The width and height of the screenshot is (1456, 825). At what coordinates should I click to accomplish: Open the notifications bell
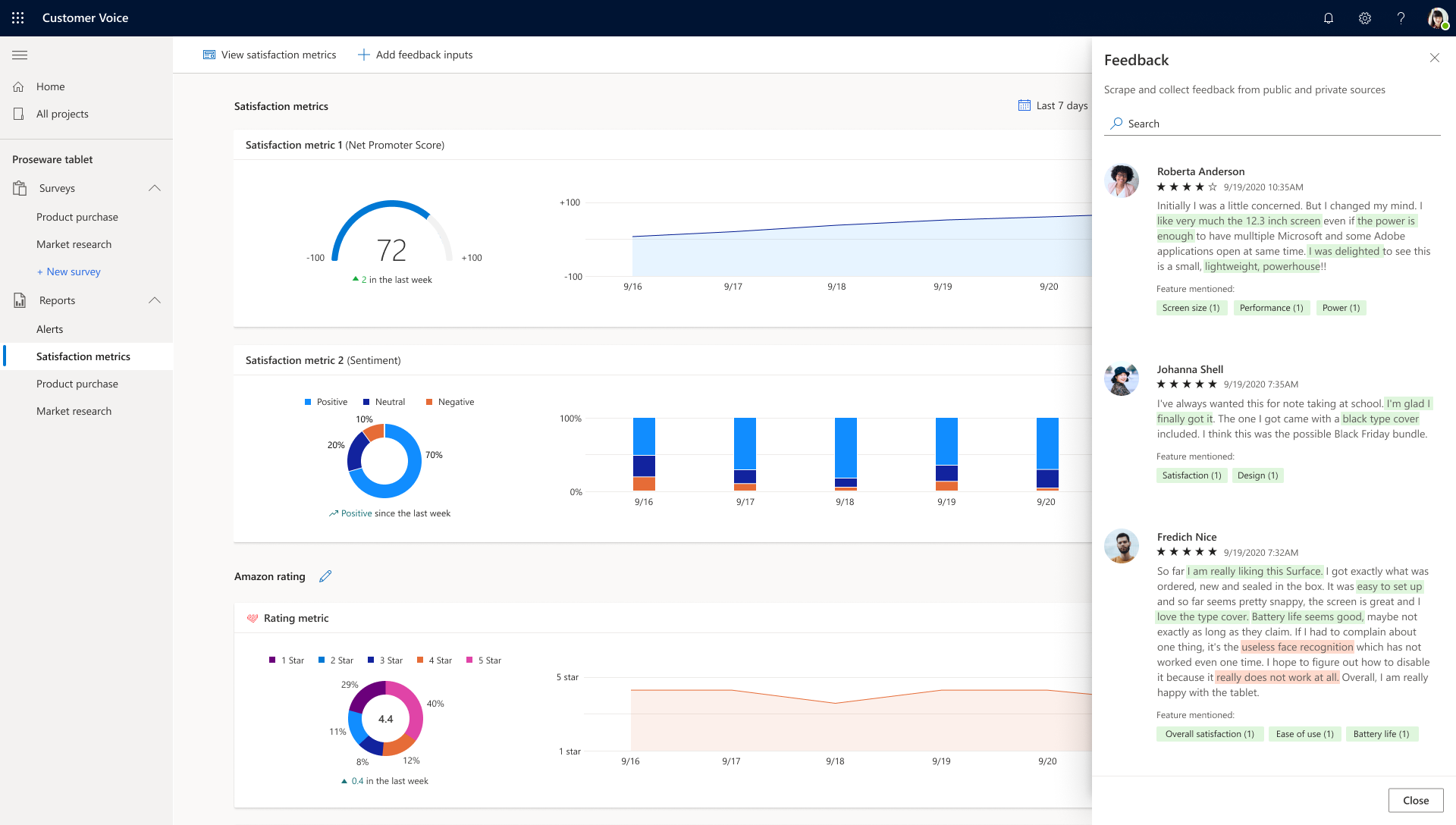(1329, 18)
